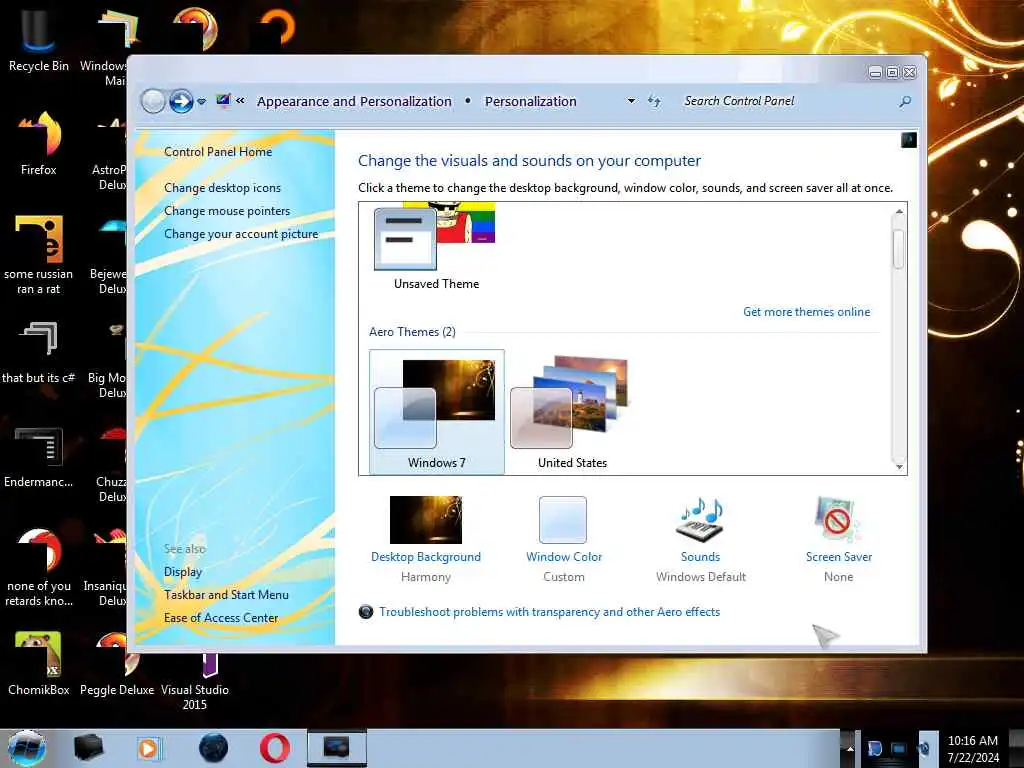
Task: Open Change mouse pointers link
Action: point(227,211)
